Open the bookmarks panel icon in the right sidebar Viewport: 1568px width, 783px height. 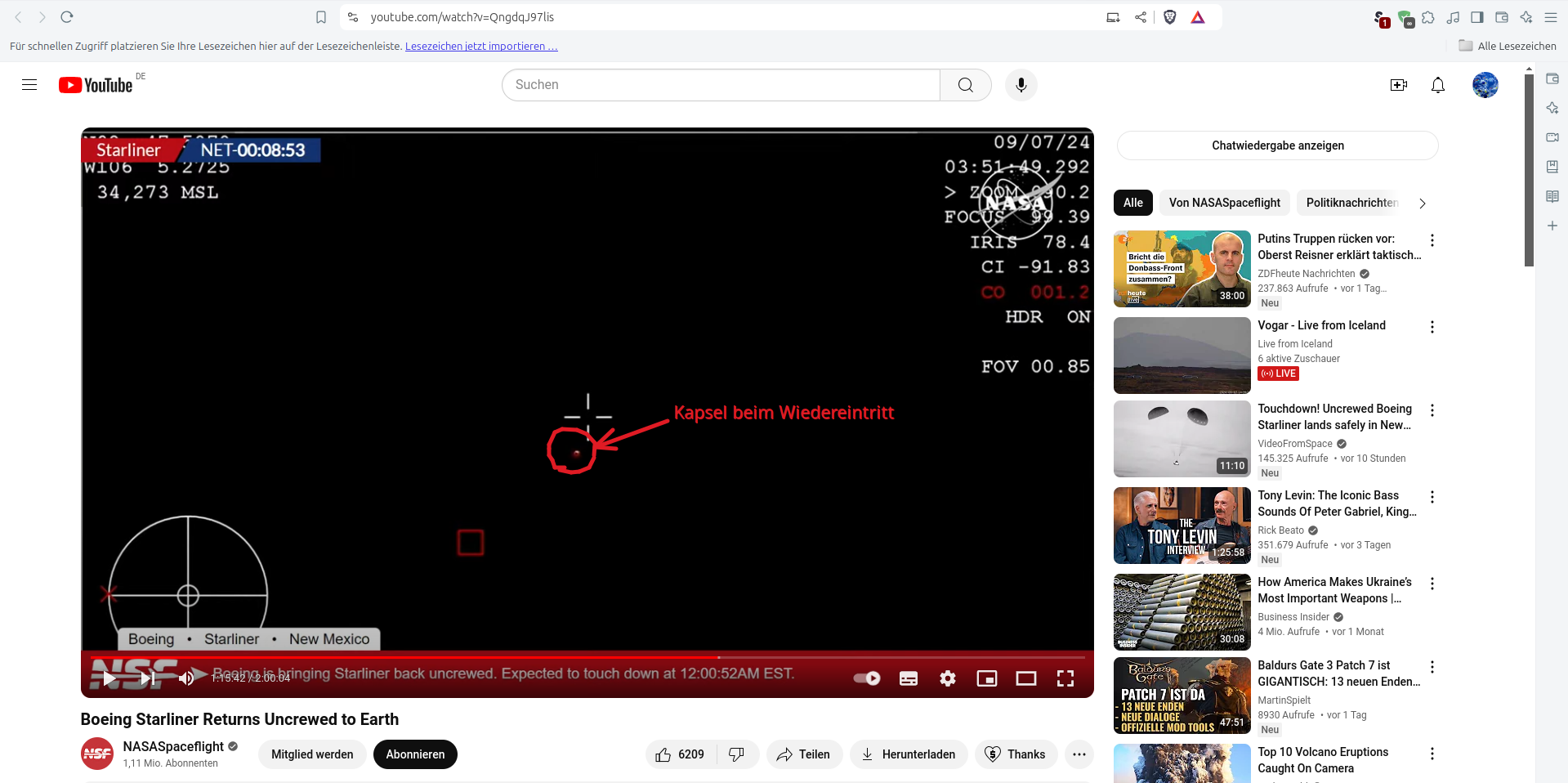(x=1552, y=167)
